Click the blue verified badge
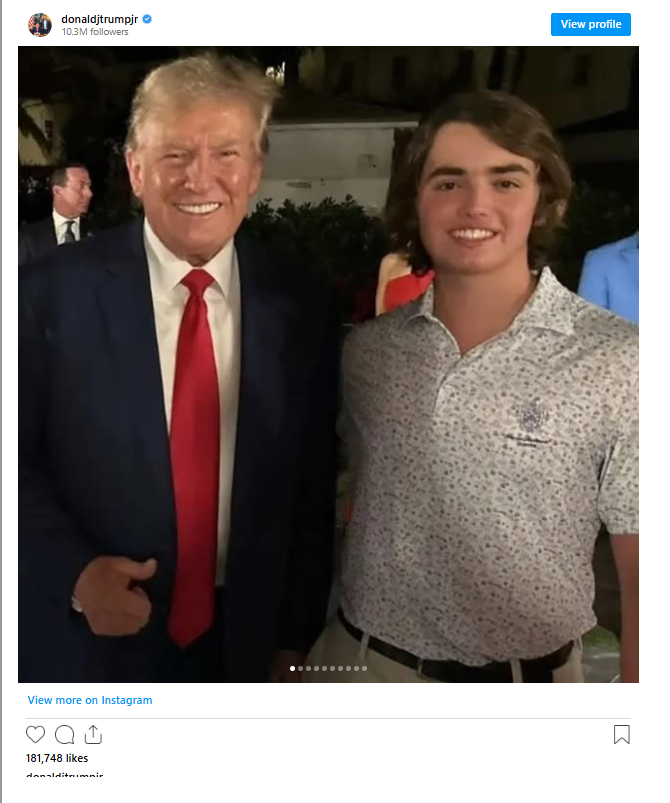670x803 pixels. [147, 19]
